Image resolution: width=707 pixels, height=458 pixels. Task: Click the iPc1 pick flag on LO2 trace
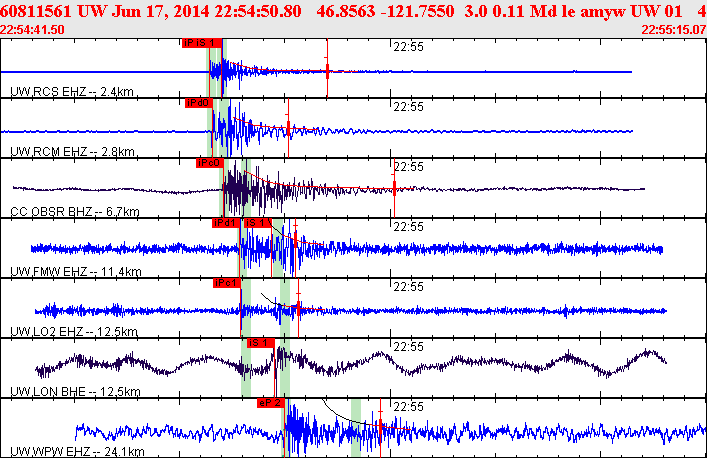(227, 283)
